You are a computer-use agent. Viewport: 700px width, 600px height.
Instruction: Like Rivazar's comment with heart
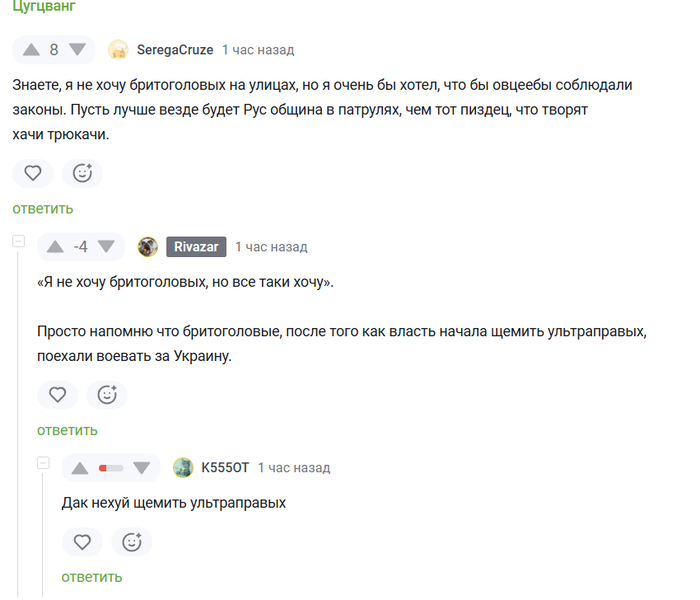coord(57,395)
